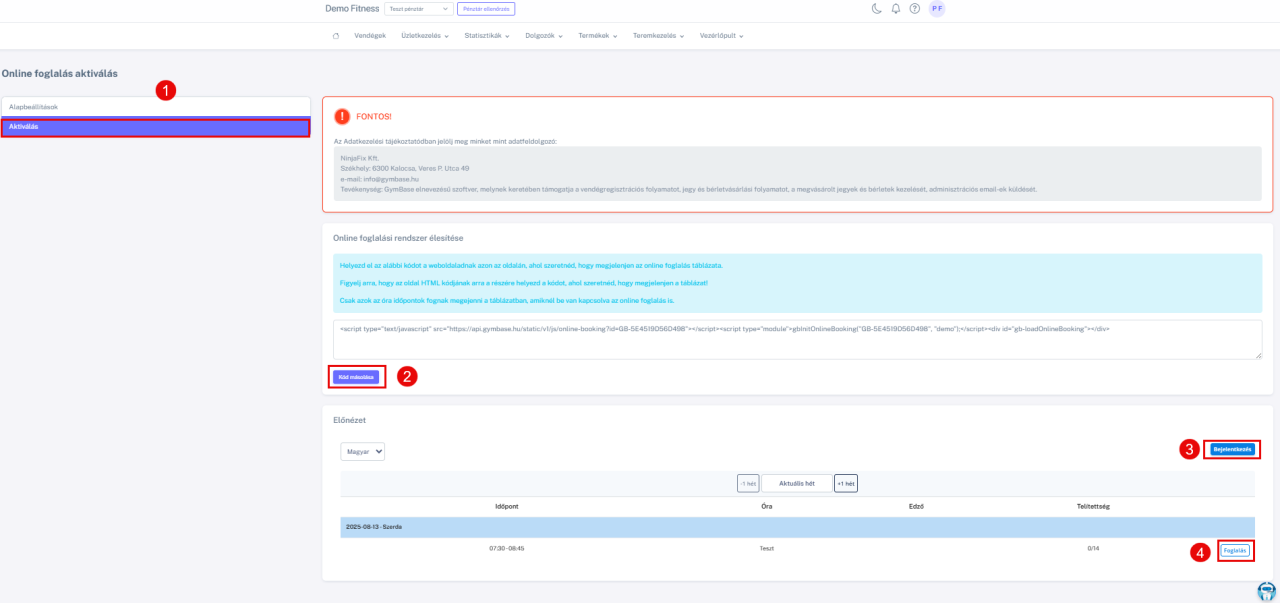Image resolution: width=1280 pixels, height=603 pixels.
Task: Go to previous week with -1 hét
Action: pos(748,484)
